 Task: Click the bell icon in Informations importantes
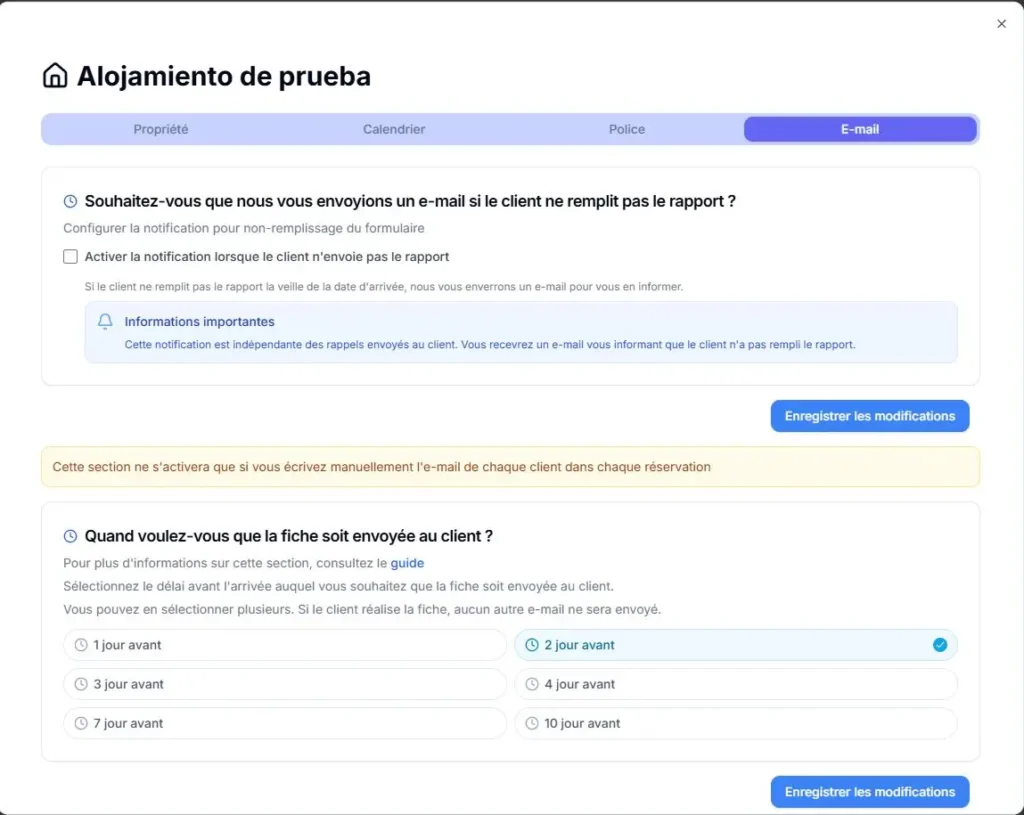[104, 321]
